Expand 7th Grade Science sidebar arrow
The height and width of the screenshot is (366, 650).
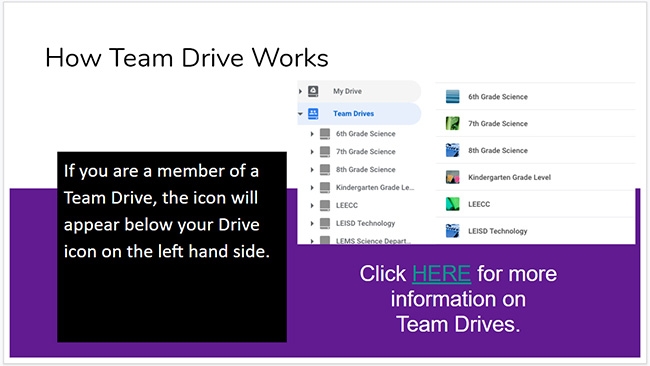coord(312,152)
